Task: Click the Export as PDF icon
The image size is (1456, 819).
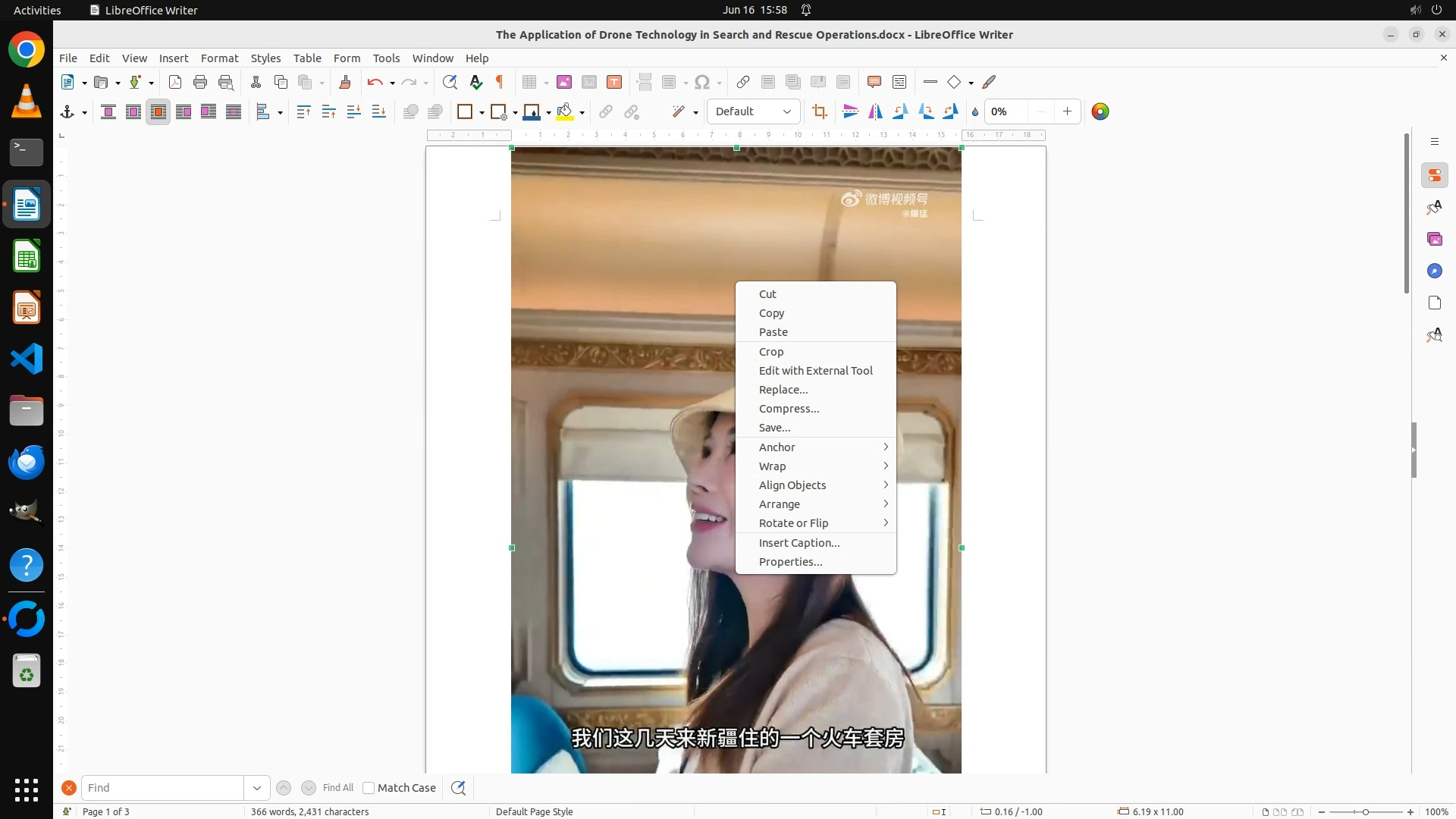Action: pyautogui.click(x=175, y=82)
